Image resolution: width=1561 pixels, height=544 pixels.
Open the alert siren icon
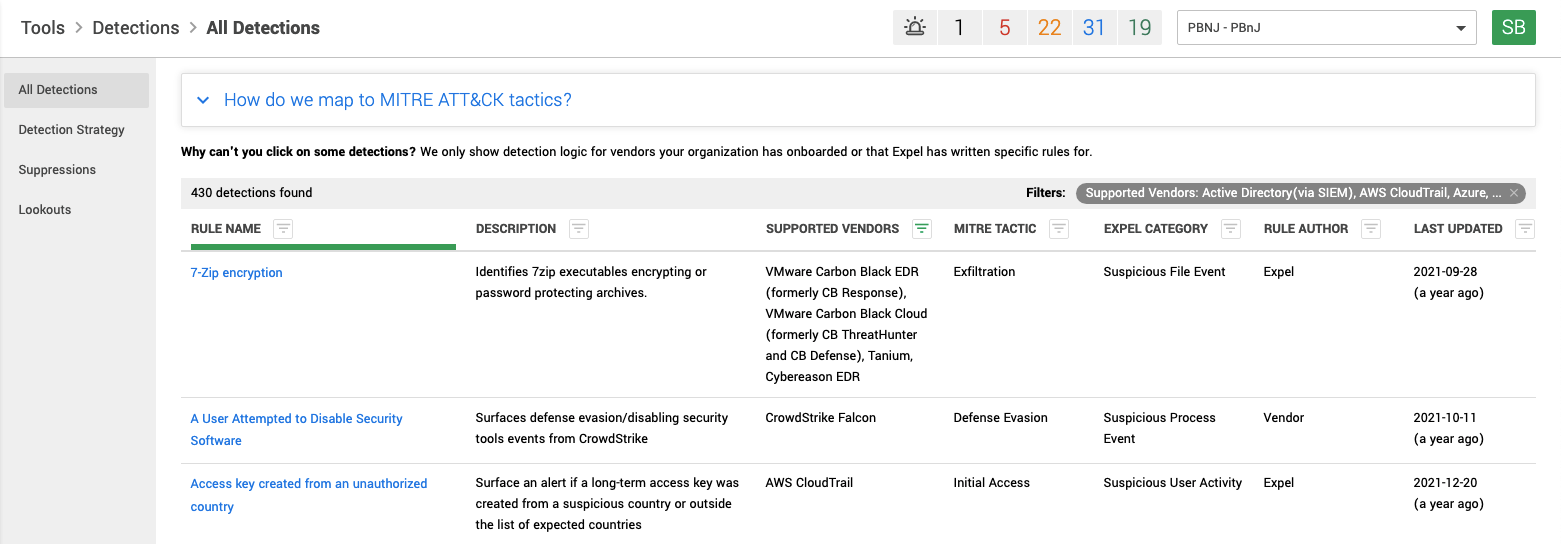(915, 27)
